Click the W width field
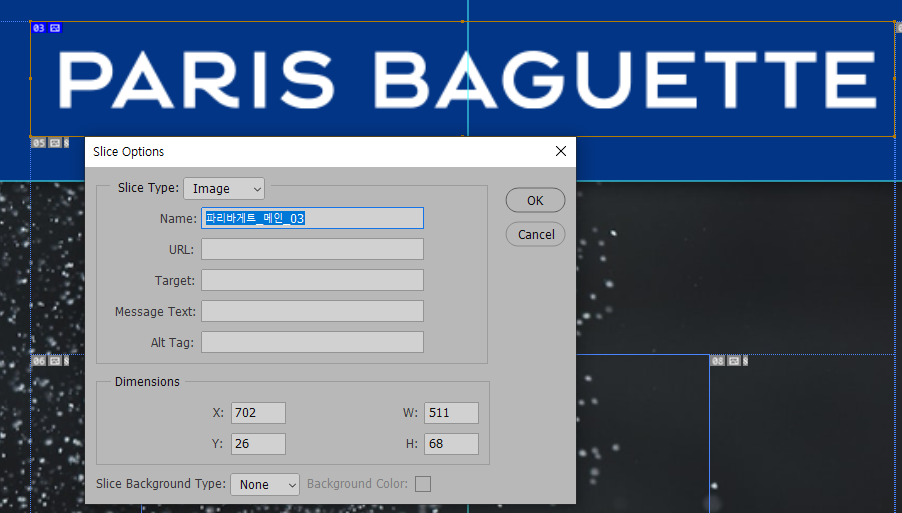Screen dimensions: 902x513 pyautogui.click(x=452, y=413)
